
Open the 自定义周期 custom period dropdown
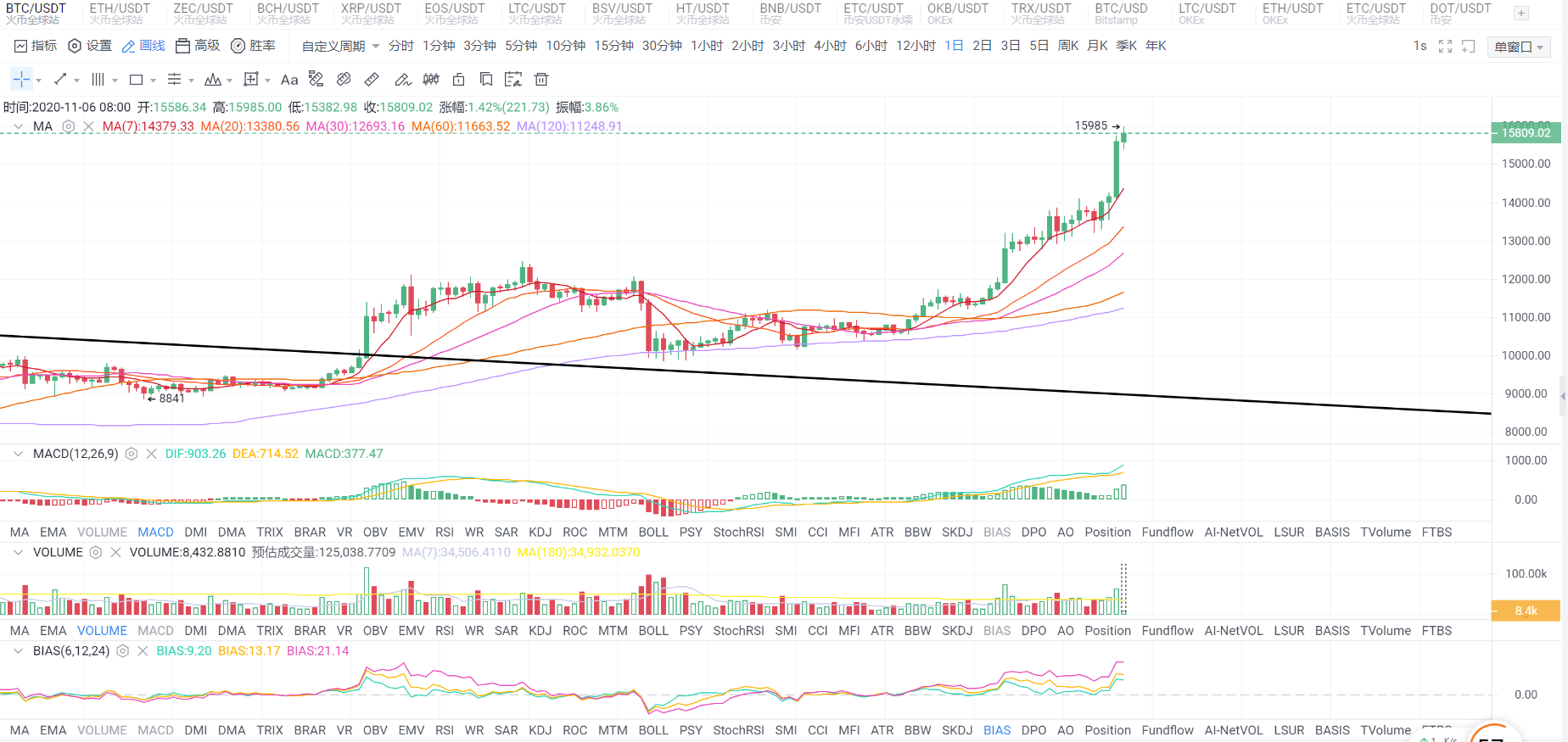coord(340,46)
